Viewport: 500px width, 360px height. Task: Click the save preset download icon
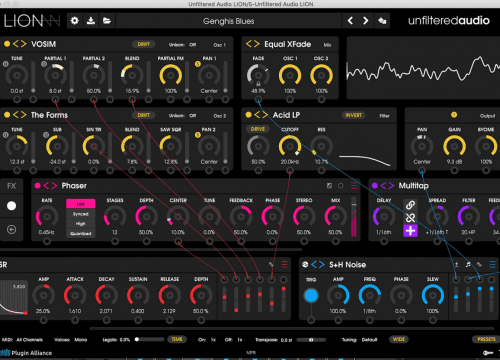[x=91, y=21]
